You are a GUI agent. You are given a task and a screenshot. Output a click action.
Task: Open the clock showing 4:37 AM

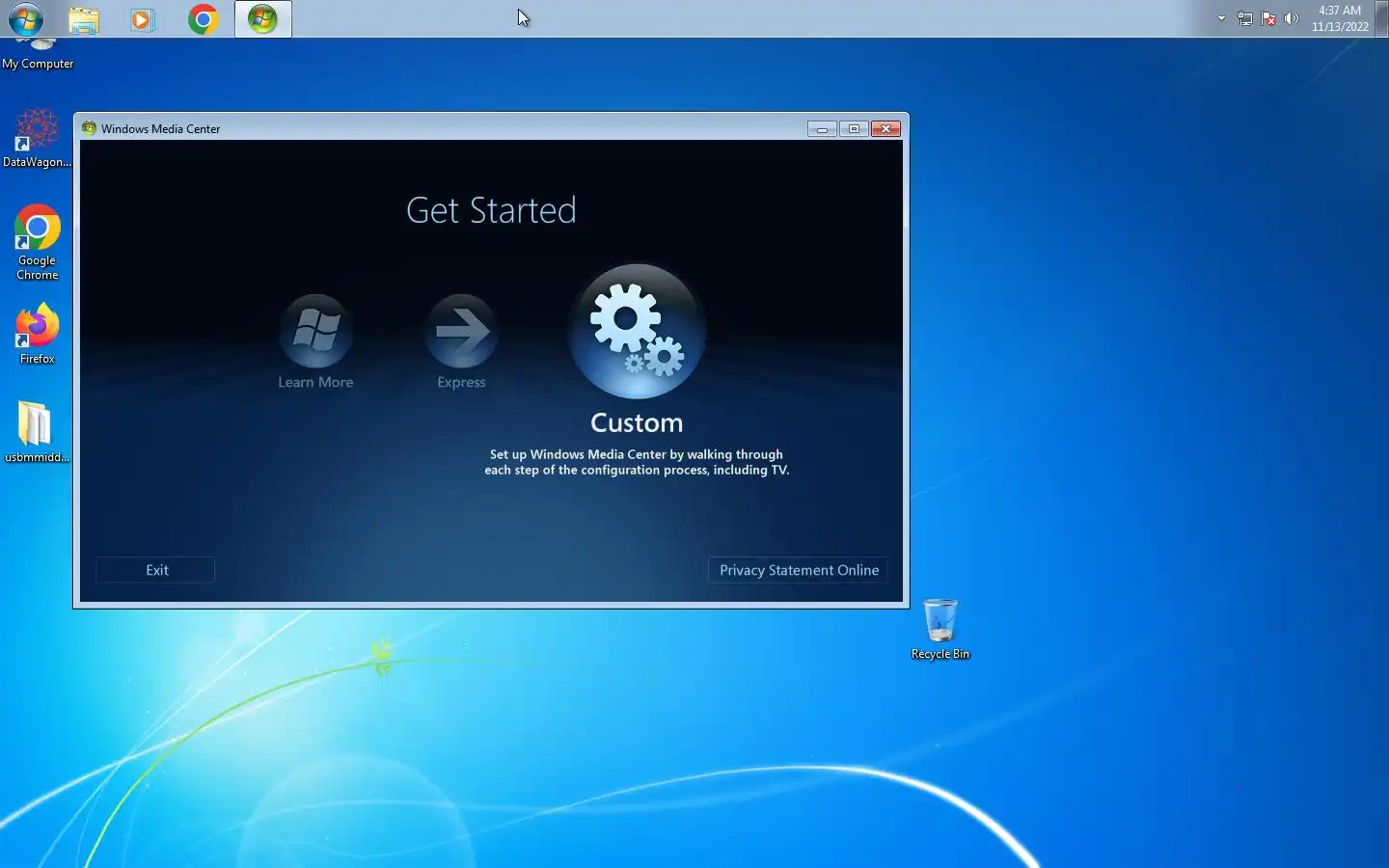coord(1340,18)
